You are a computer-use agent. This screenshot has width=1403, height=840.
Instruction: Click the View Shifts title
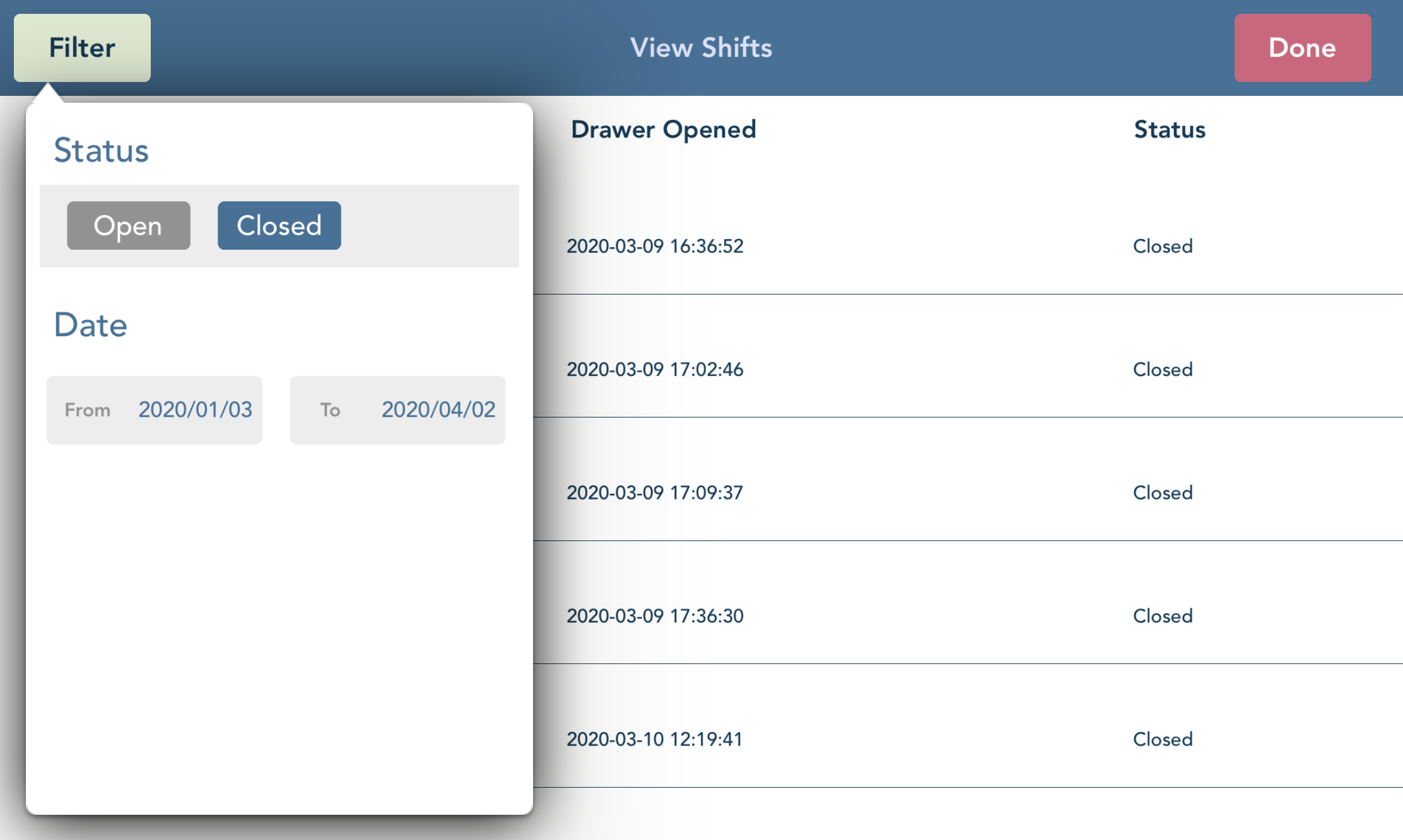click(701, 47)
